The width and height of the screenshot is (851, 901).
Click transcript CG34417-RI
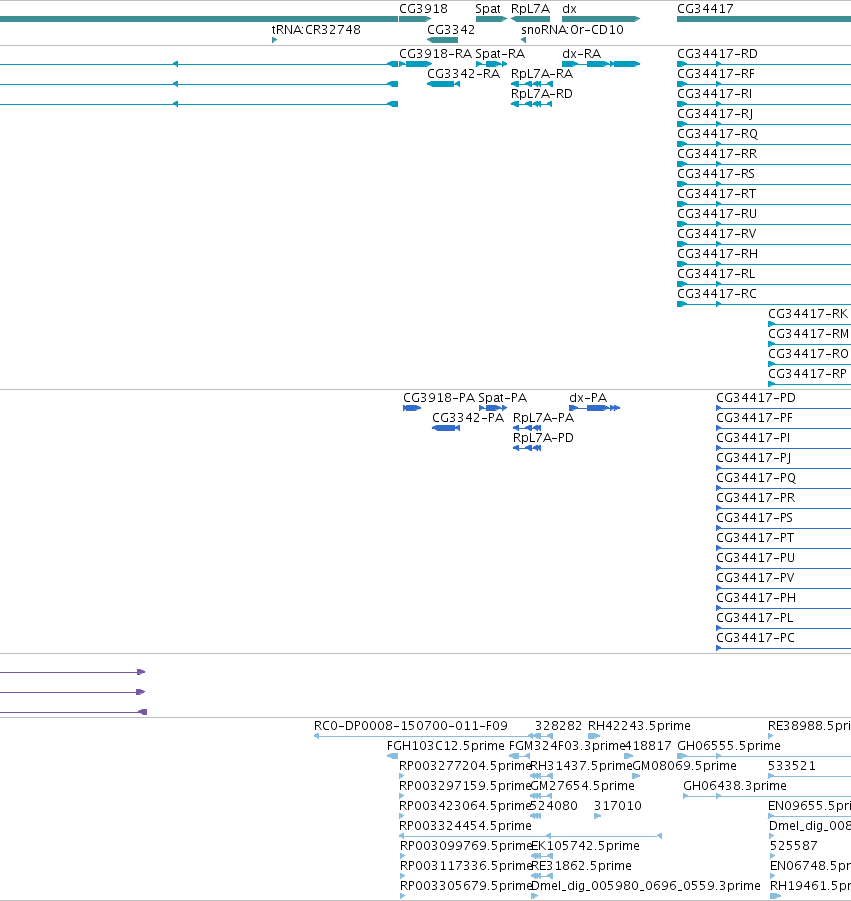point(714,94)
